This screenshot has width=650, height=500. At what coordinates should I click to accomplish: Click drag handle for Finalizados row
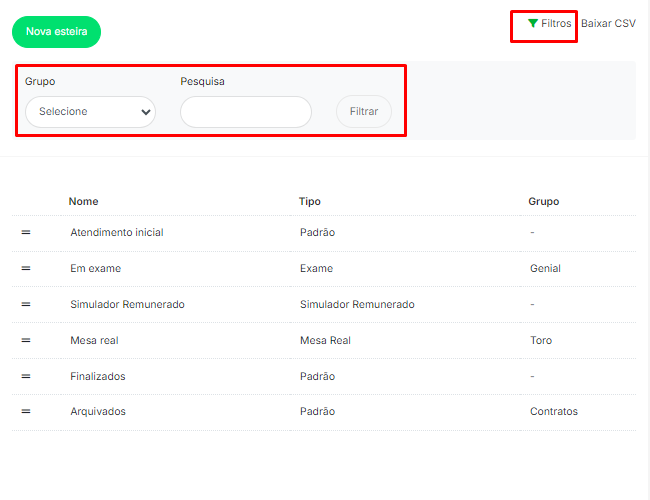[26, 376]
